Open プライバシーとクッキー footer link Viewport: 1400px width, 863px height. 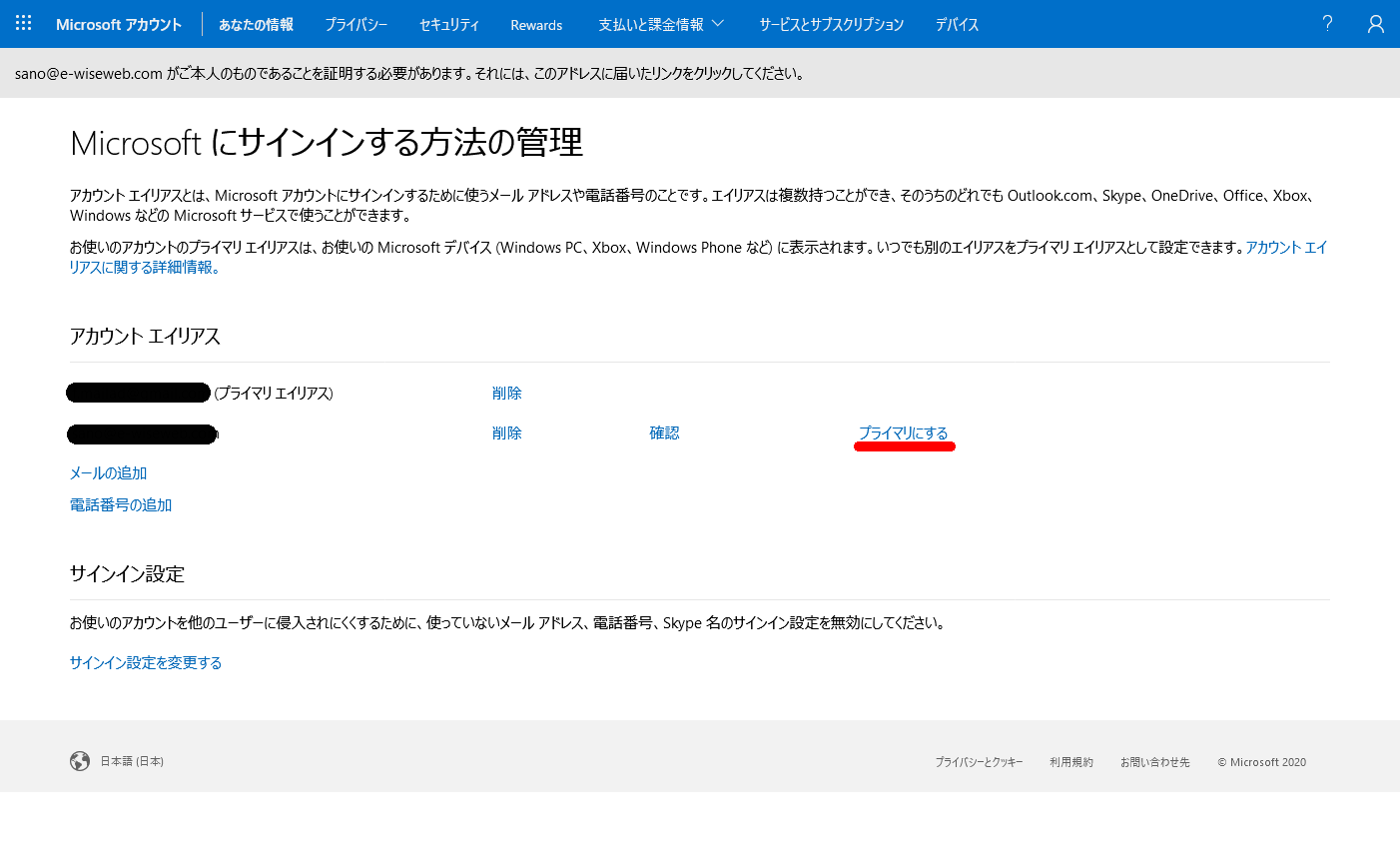coord(979,762)
